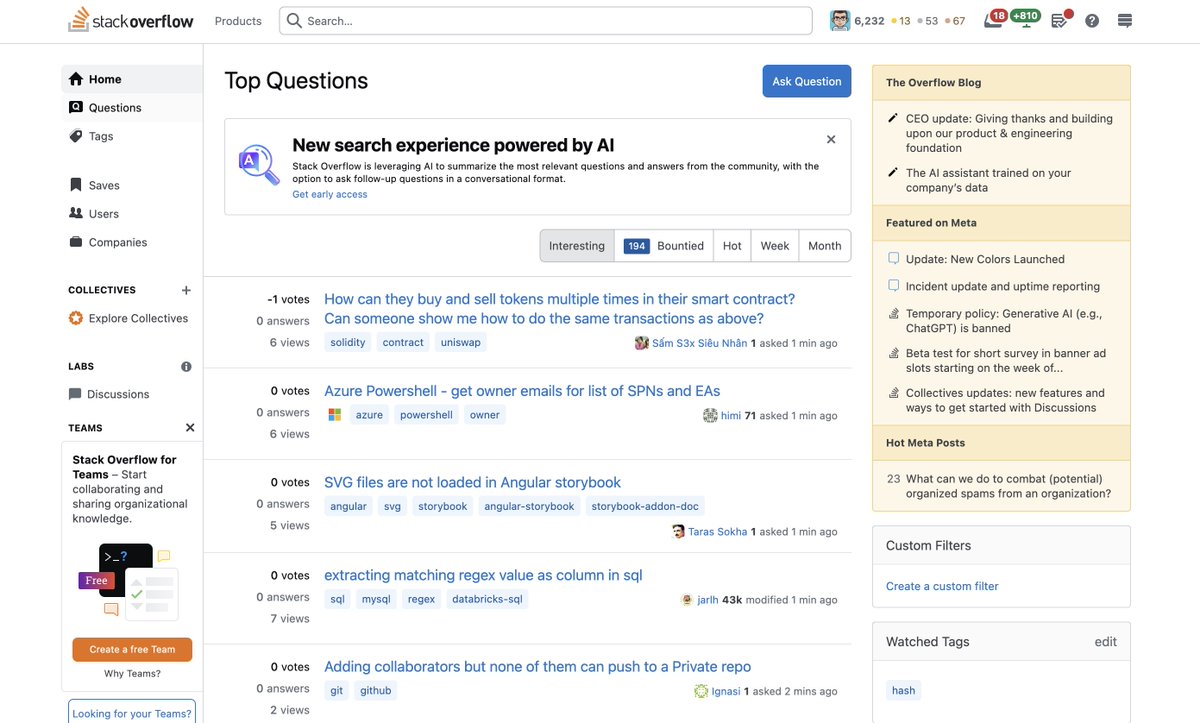Open the help question-mark icon
The height and width of the screenshot is (723, 1200).
[1092, 20]
